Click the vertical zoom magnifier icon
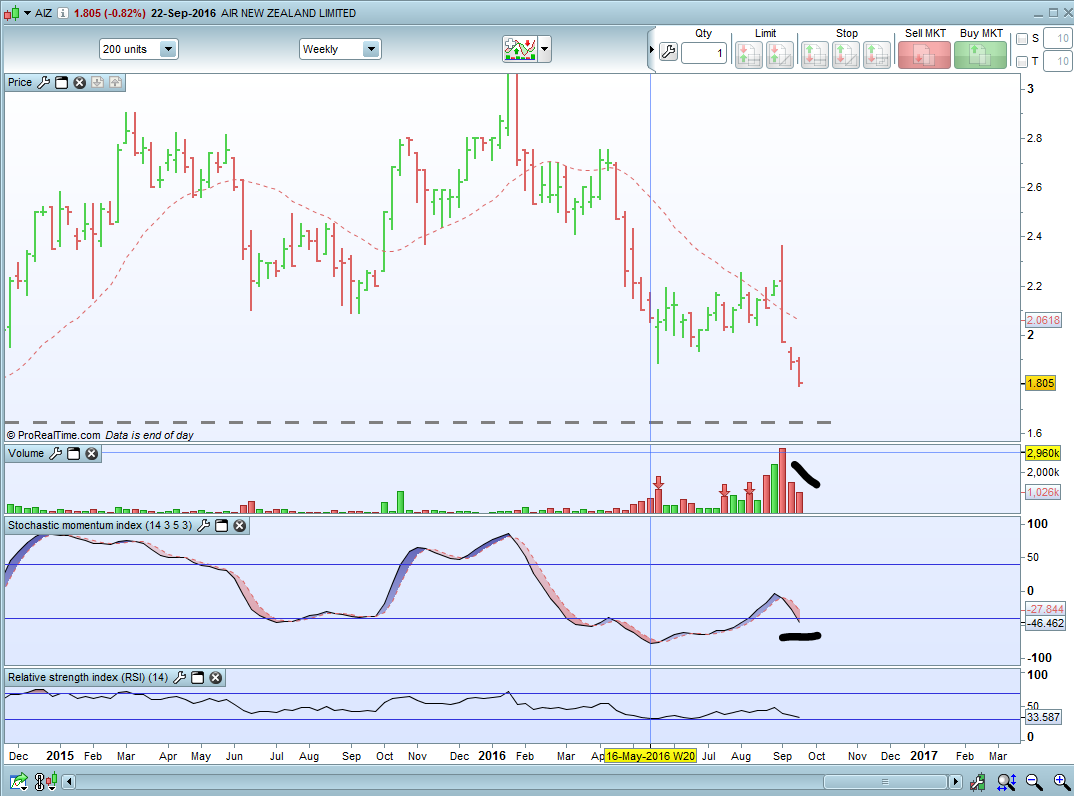 [x=1006, y=782]
